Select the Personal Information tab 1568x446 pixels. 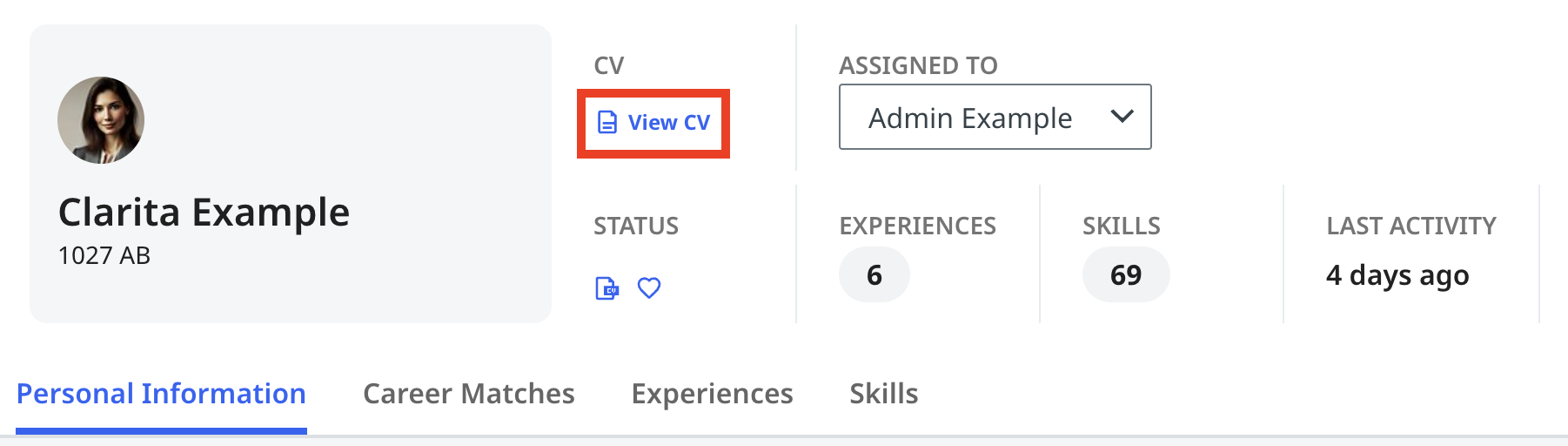[161, 394]
